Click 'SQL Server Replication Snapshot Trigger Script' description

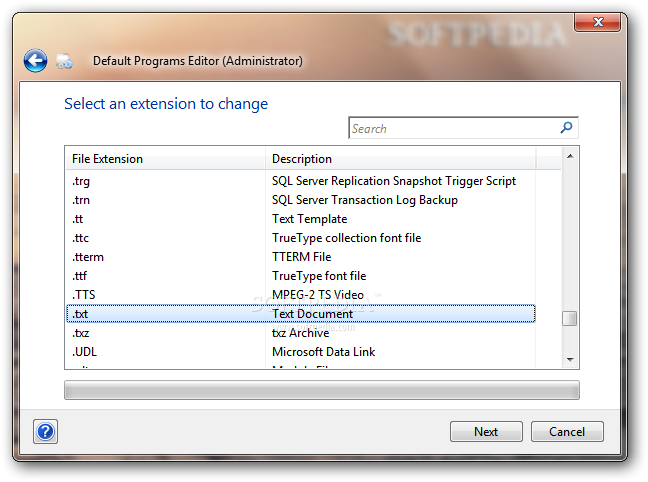[x=394, y=181]
